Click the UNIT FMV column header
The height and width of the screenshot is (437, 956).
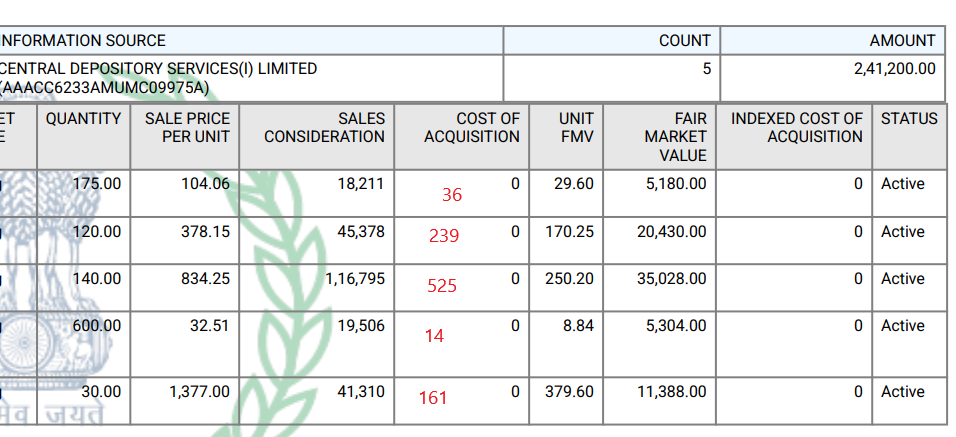tap(575, 127)
